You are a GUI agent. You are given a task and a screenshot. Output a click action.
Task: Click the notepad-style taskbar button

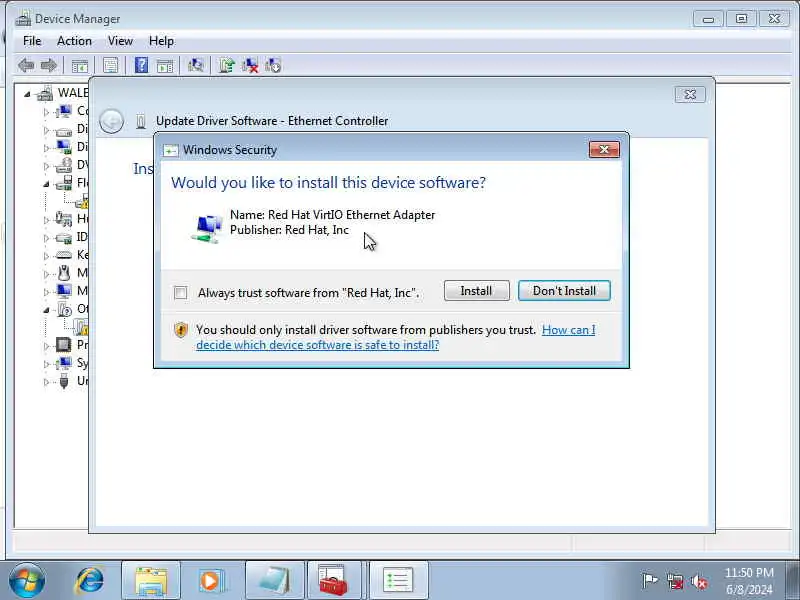click(274, 581)
